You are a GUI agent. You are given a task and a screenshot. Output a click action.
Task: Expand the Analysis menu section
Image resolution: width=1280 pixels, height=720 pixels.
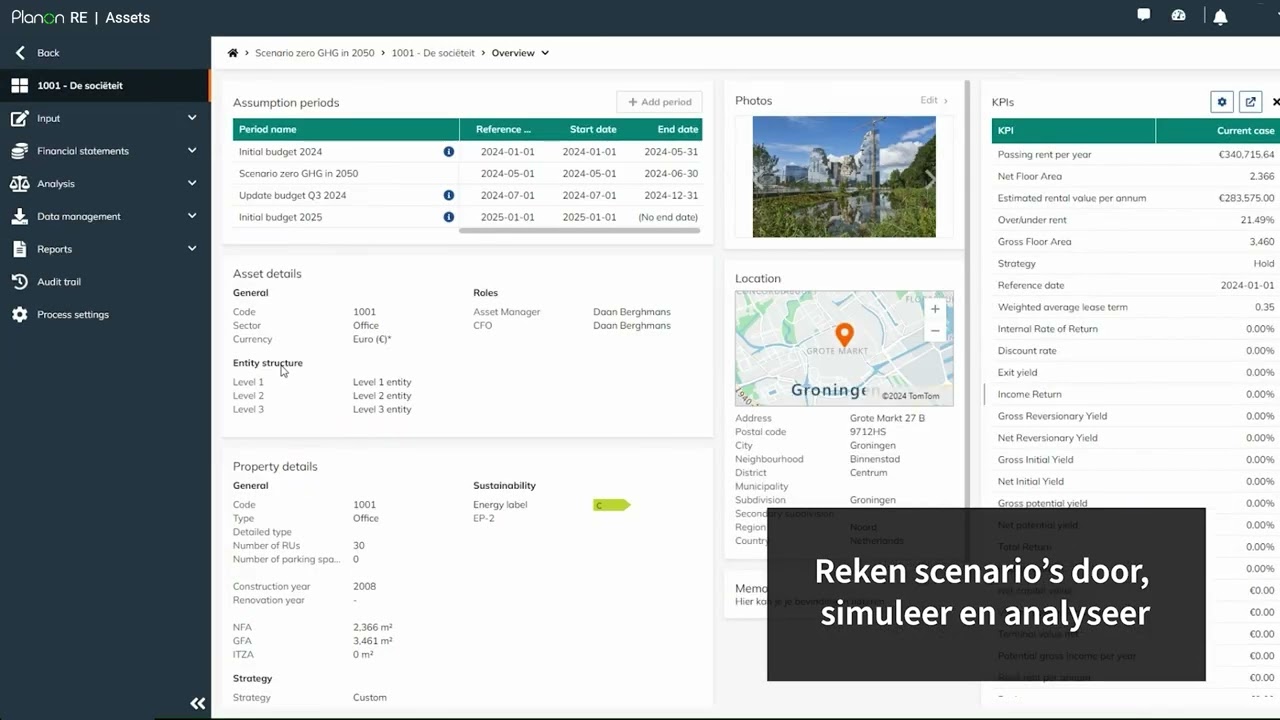pyautogui.click(x=192, y=184)
